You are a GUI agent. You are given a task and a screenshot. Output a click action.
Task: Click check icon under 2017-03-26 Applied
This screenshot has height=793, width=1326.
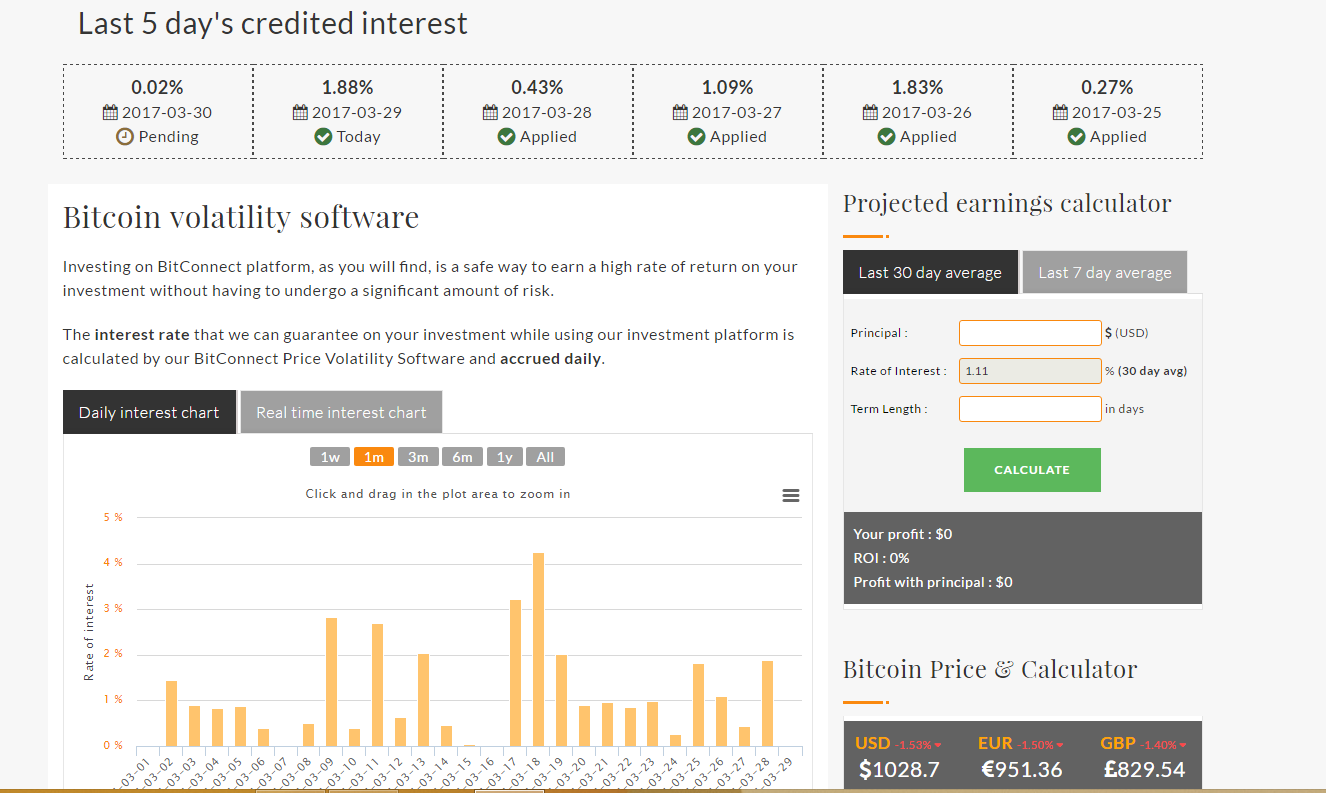pyautogui.click(x=886, y=136)
